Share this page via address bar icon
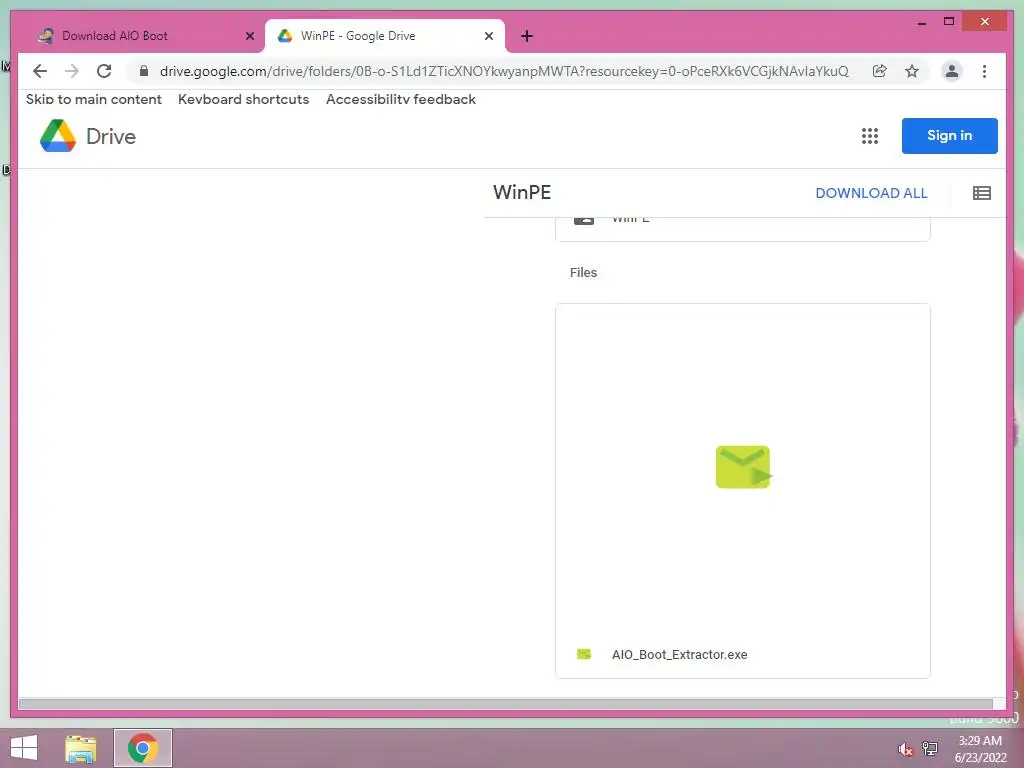Image resolution: width=1024 pixels, height=768 pixels. [x=880, y=71]
